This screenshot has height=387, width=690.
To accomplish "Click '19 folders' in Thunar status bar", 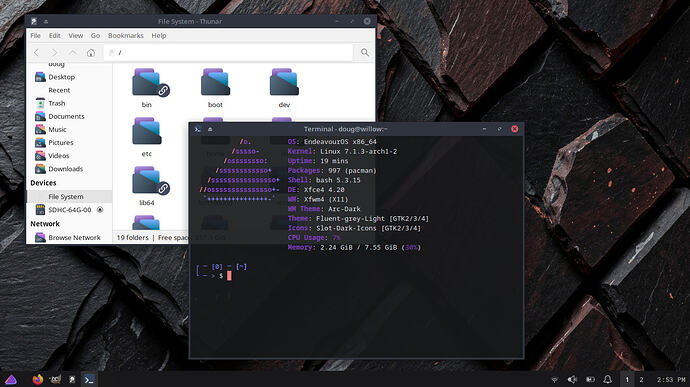I will [132, 238].
